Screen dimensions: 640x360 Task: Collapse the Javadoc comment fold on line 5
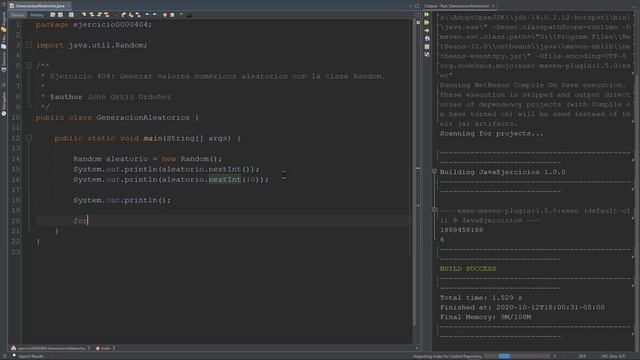(29, 65)
